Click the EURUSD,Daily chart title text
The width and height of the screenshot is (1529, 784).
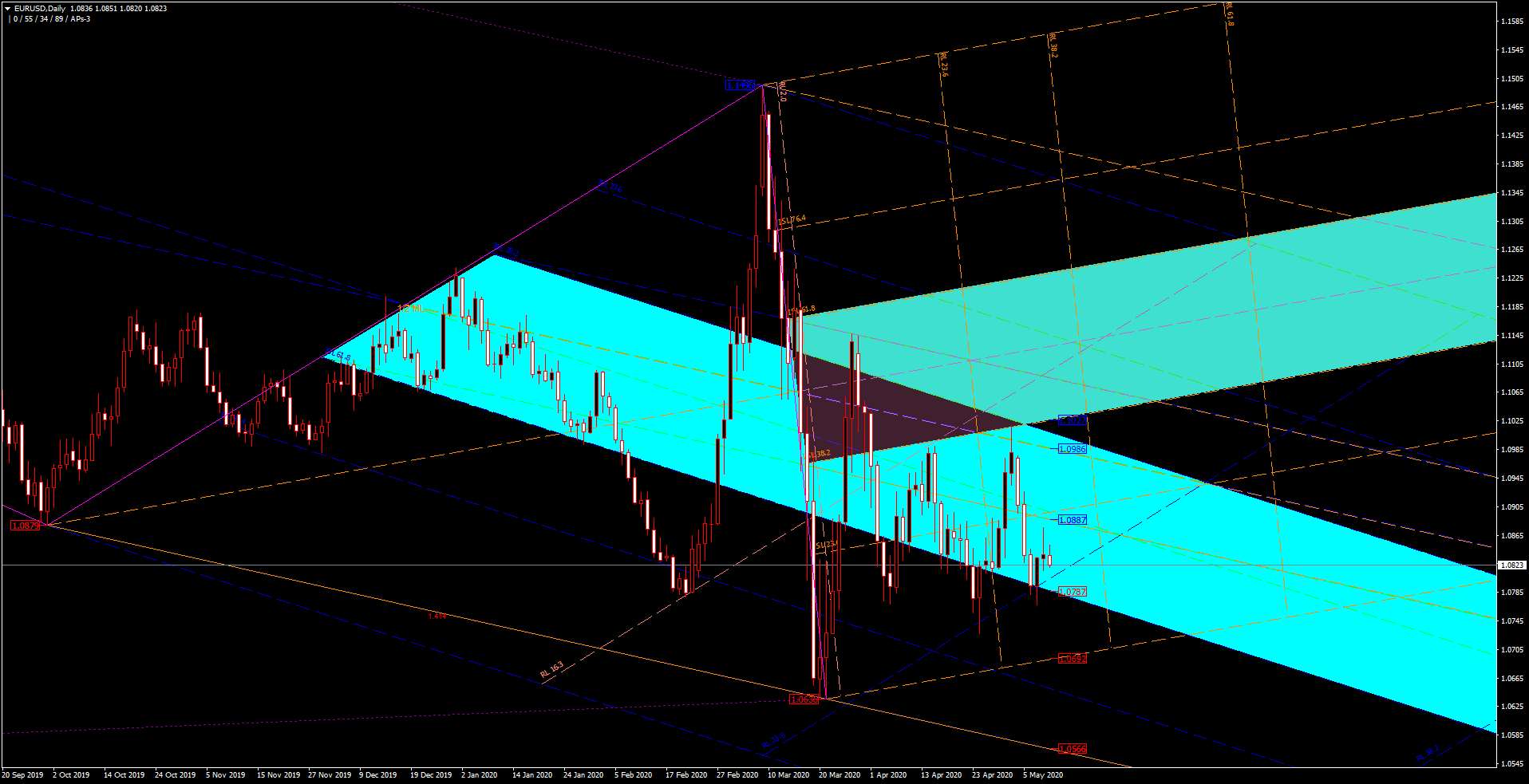click(x=40, y=9)
